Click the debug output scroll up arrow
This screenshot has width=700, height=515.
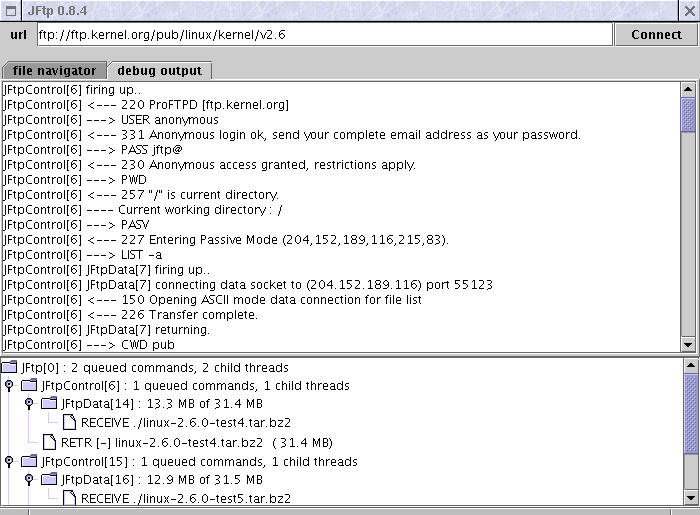click(x=688, y=90)
